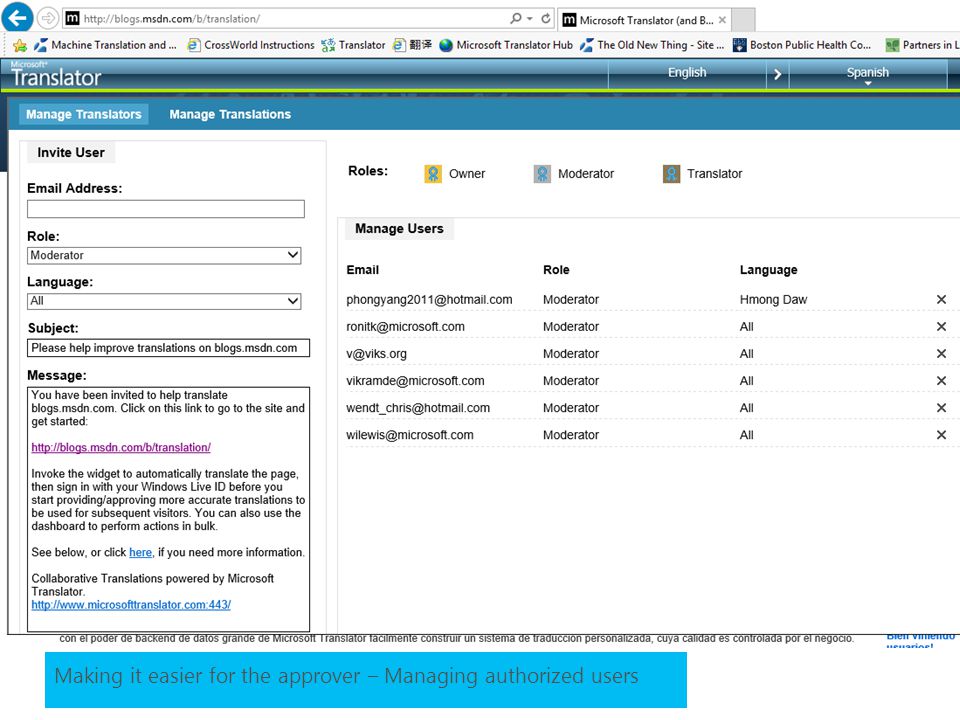The height and width of the screenshot is (720, 960).
Task: Open Partners in bookmark
Action: pyautogui.click(x=923, y=45)
